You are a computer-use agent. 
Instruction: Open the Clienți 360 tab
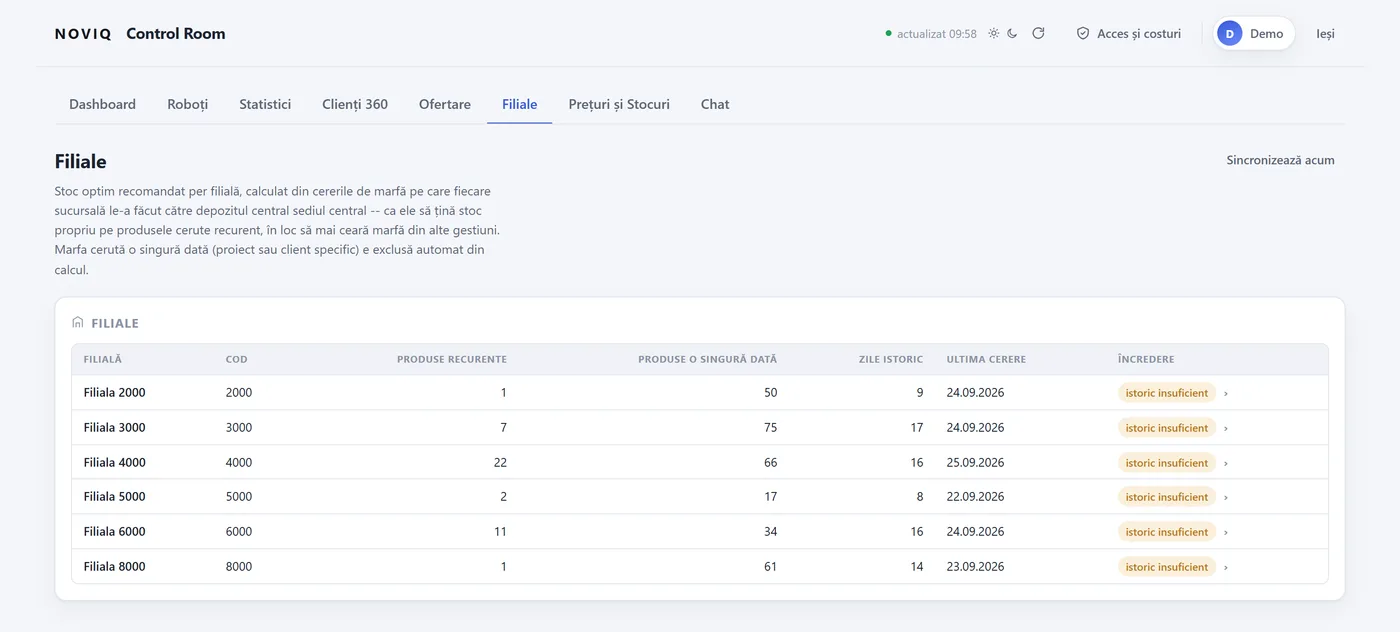(355, 104)
